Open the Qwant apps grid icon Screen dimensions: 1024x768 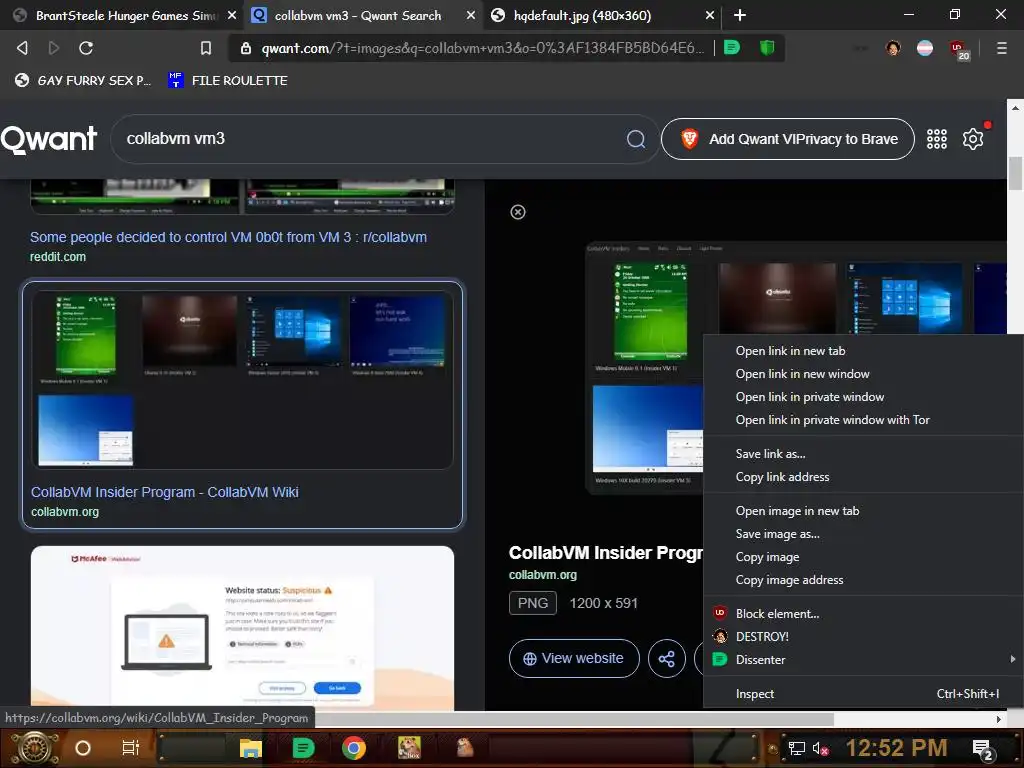pos(936,139)
